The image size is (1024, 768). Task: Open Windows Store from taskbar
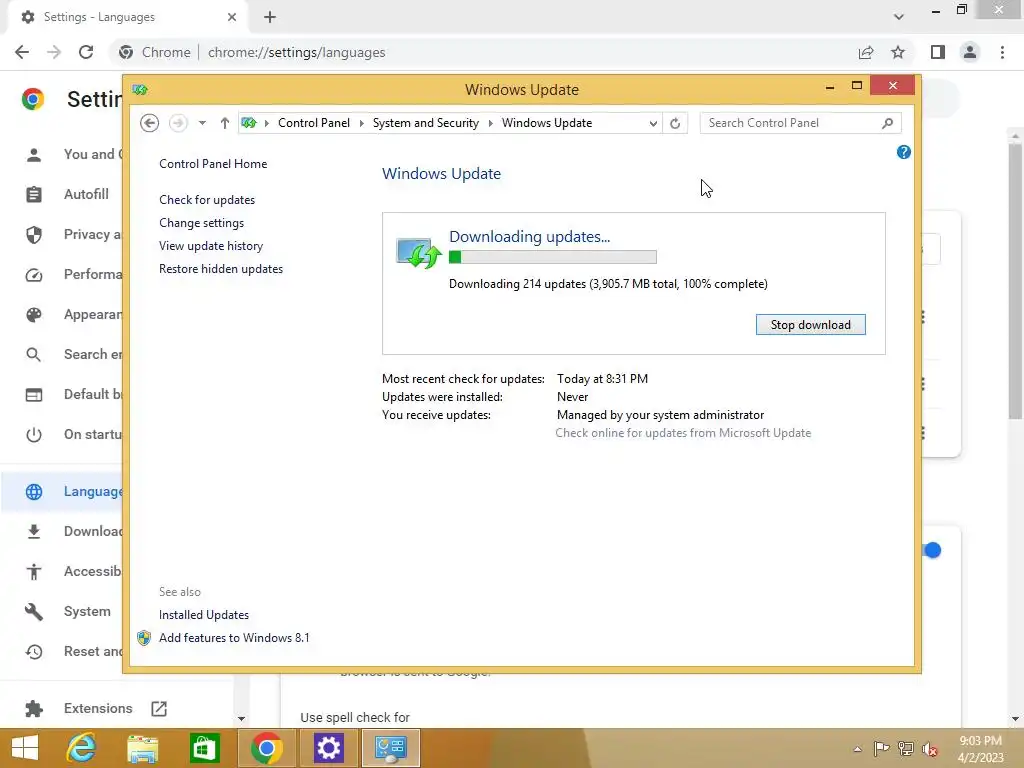[x=204, y=748]
